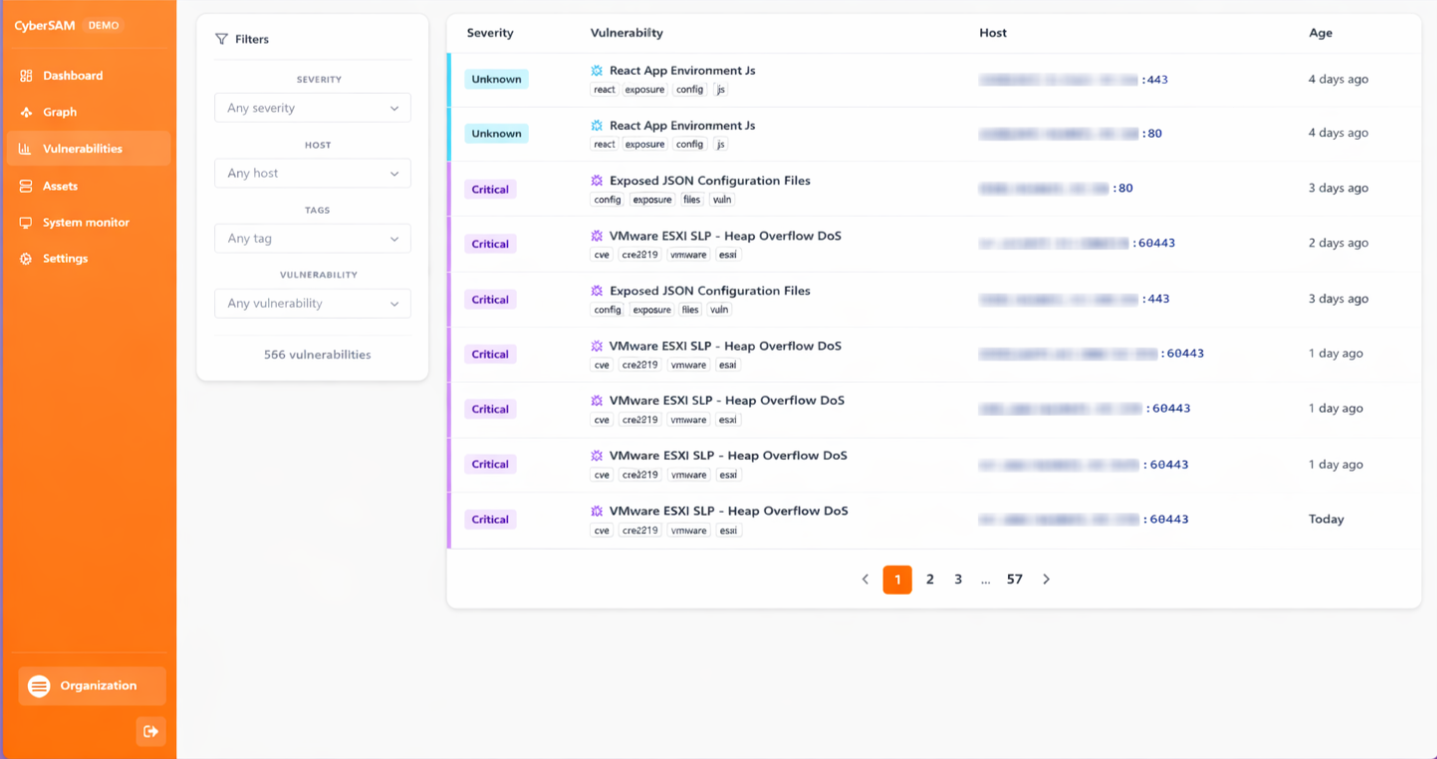Expand the Any vulnerability dropdown
This screenshot has width=1437, height=759.
pyautogui.click(x=312, y=303)
